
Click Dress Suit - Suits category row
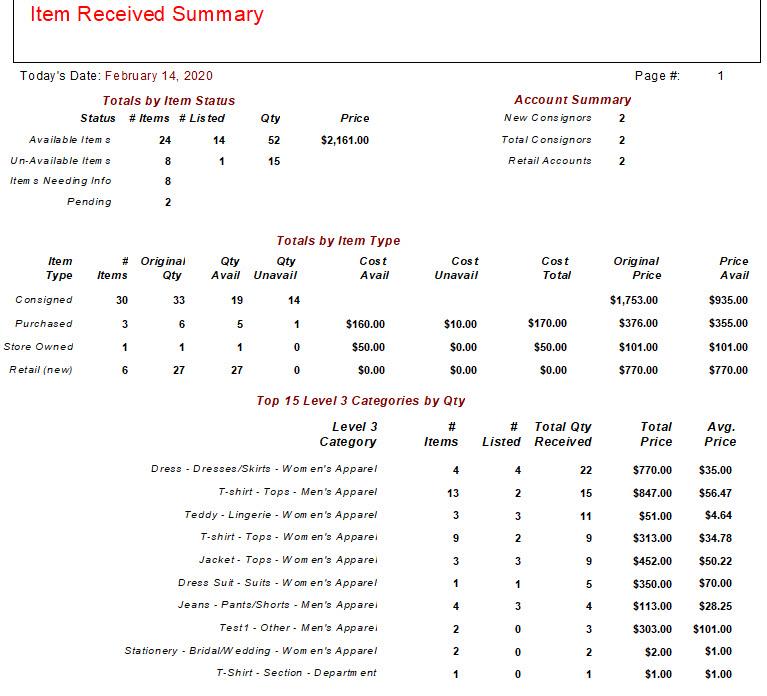[x=455, y=584]
